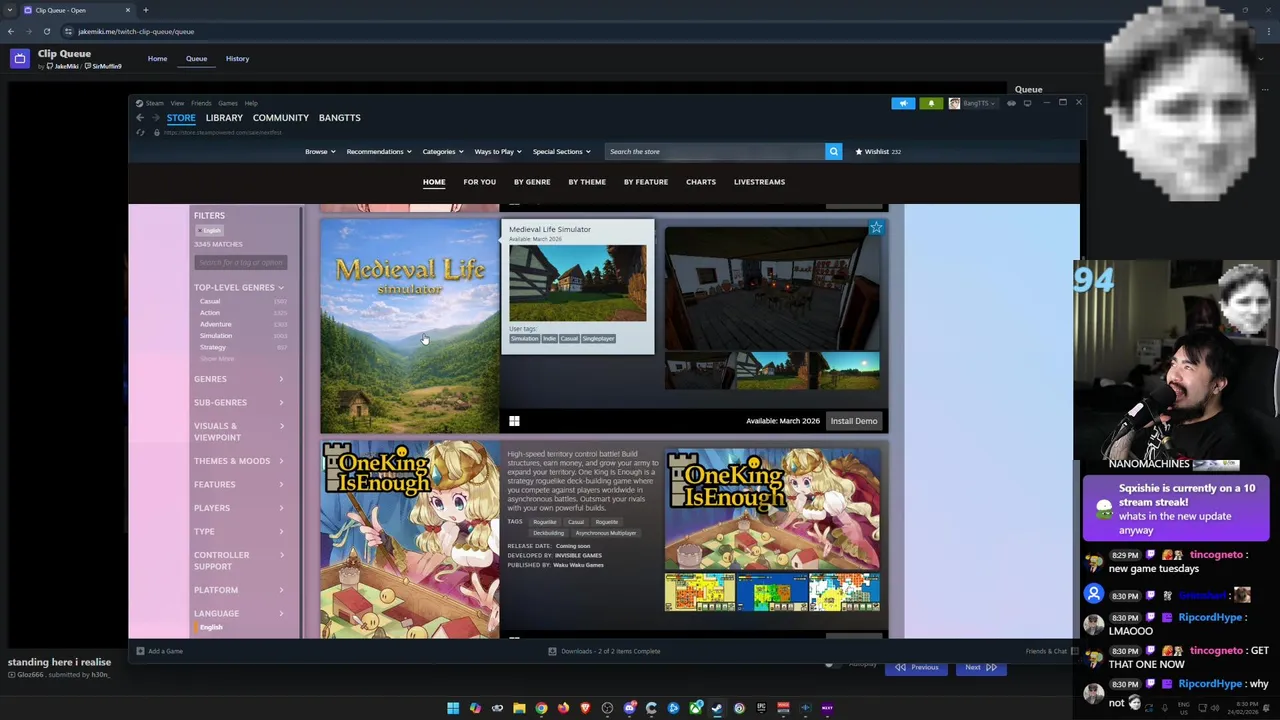The image size is (1280, 720).
Task: Remove the English filter chip
Action: (209, 231)
